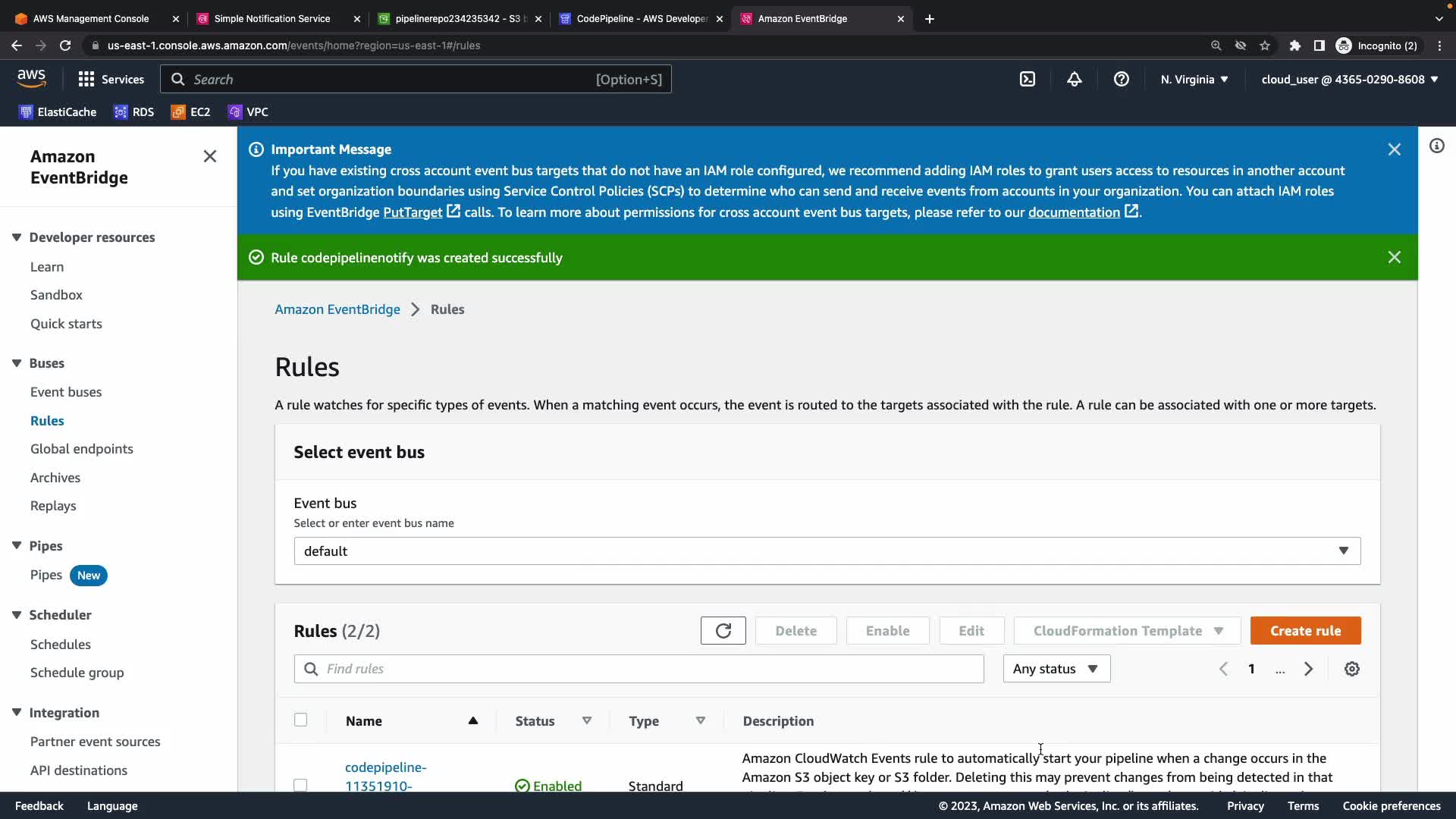Open rules table preferences gear icon
This screenshot has width=1456, height=819.
1351,669
